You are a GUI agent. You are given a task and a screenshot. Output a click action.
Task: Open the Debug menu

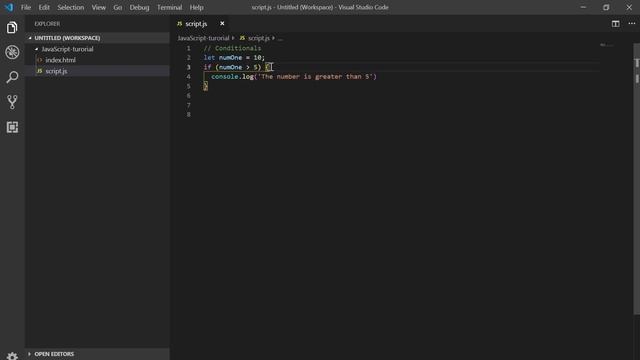(139, 7)
